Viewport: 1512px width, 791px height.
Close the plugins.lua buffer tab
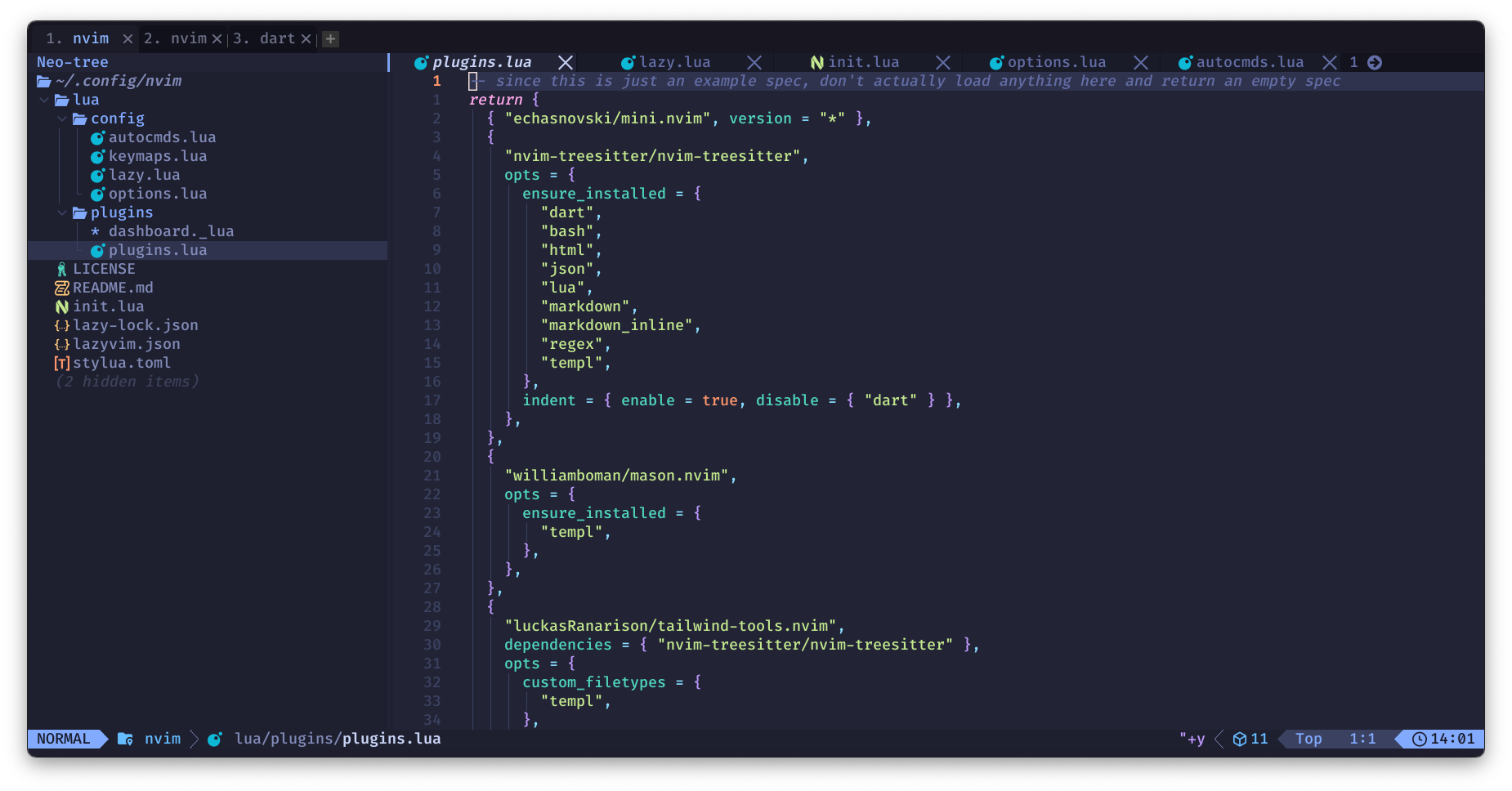(565, 62)
